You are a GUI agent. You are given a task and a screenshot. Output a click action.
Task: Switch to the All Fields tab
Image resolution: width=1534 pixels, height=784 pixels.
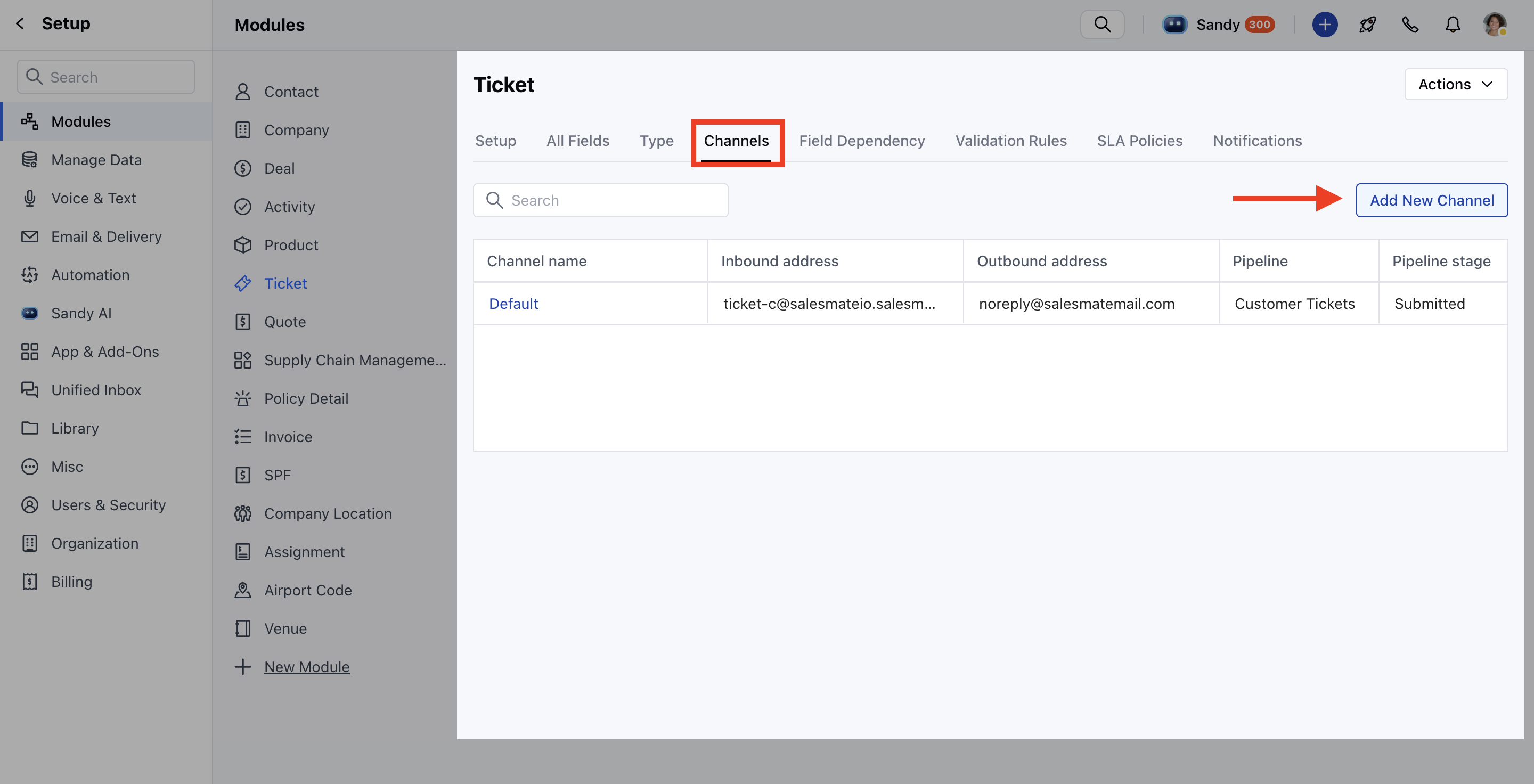click(578, 141)
